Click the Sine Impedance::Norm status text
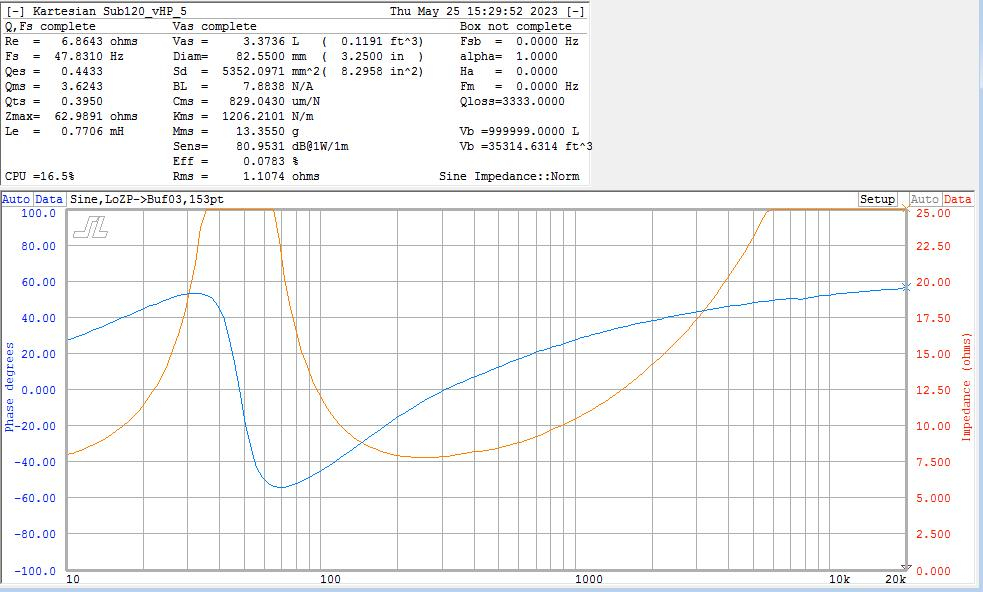983x592 pixels. click(x=509, y=176)
